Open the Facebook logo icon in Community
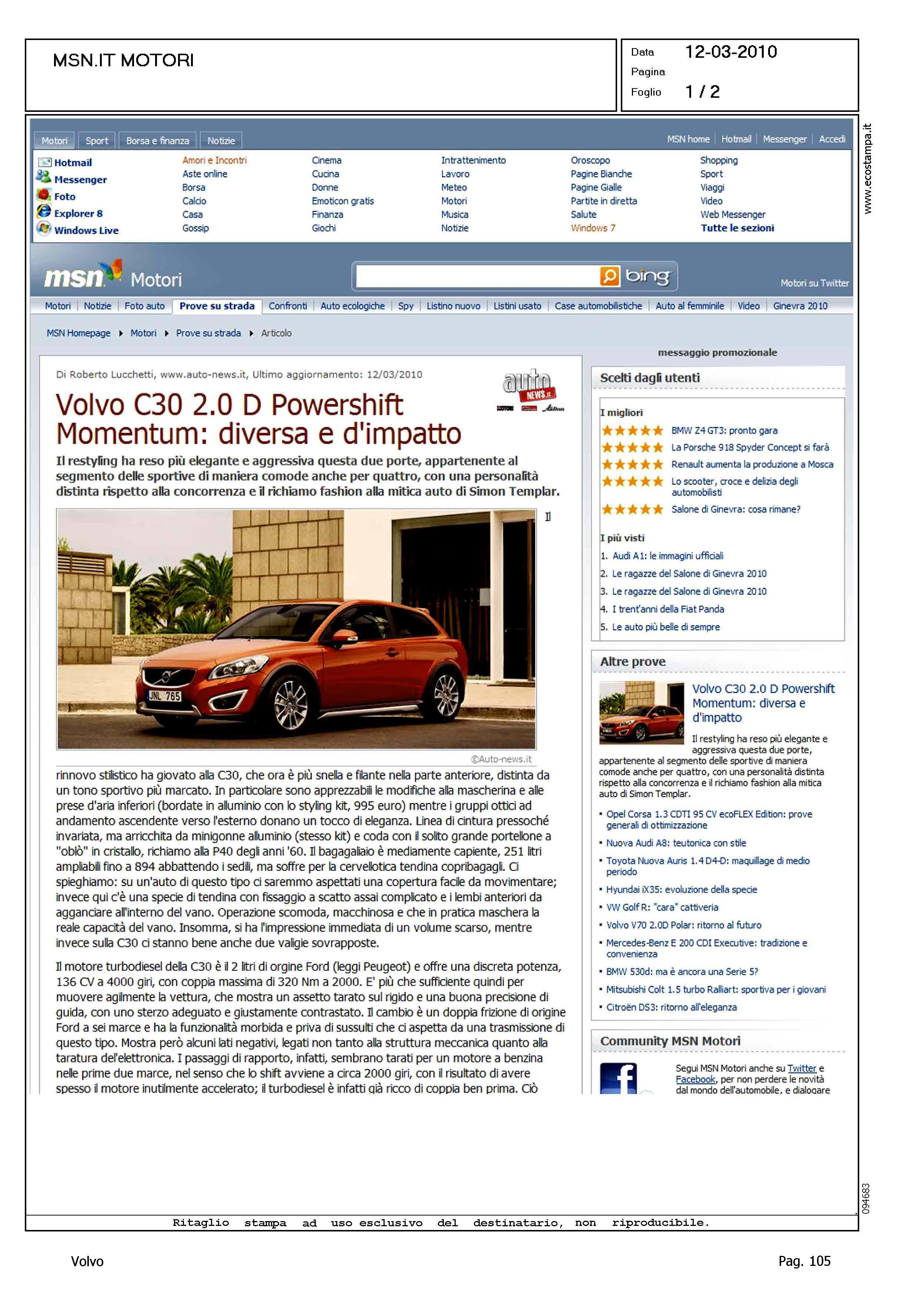924x1297 pixels. pyautogui.click(x=619, y=1079)
